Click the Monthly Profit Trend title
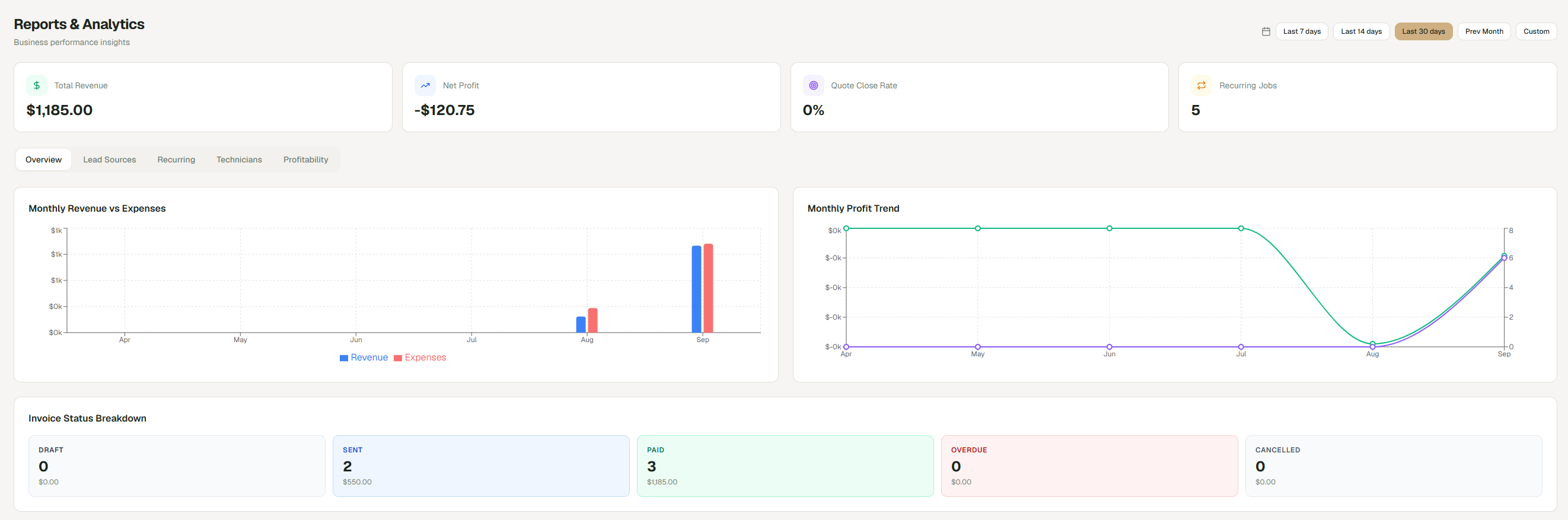 click(x=853, y=208)
